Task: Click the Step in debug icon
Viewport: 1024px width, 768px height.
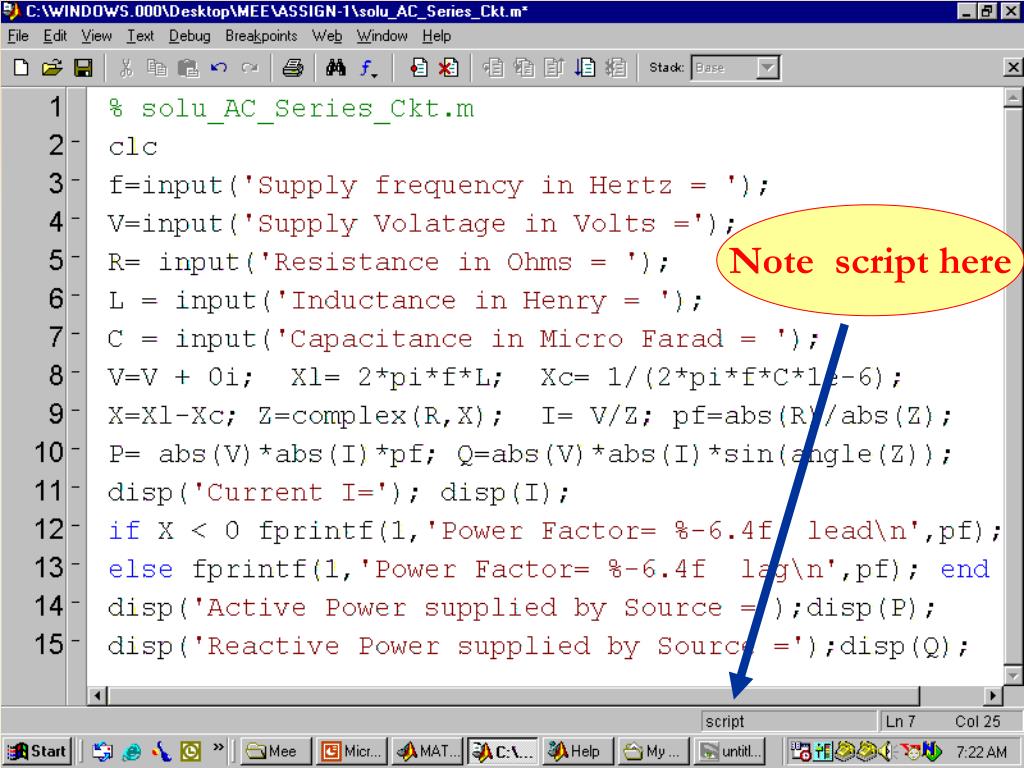Action: click(524, 67)
